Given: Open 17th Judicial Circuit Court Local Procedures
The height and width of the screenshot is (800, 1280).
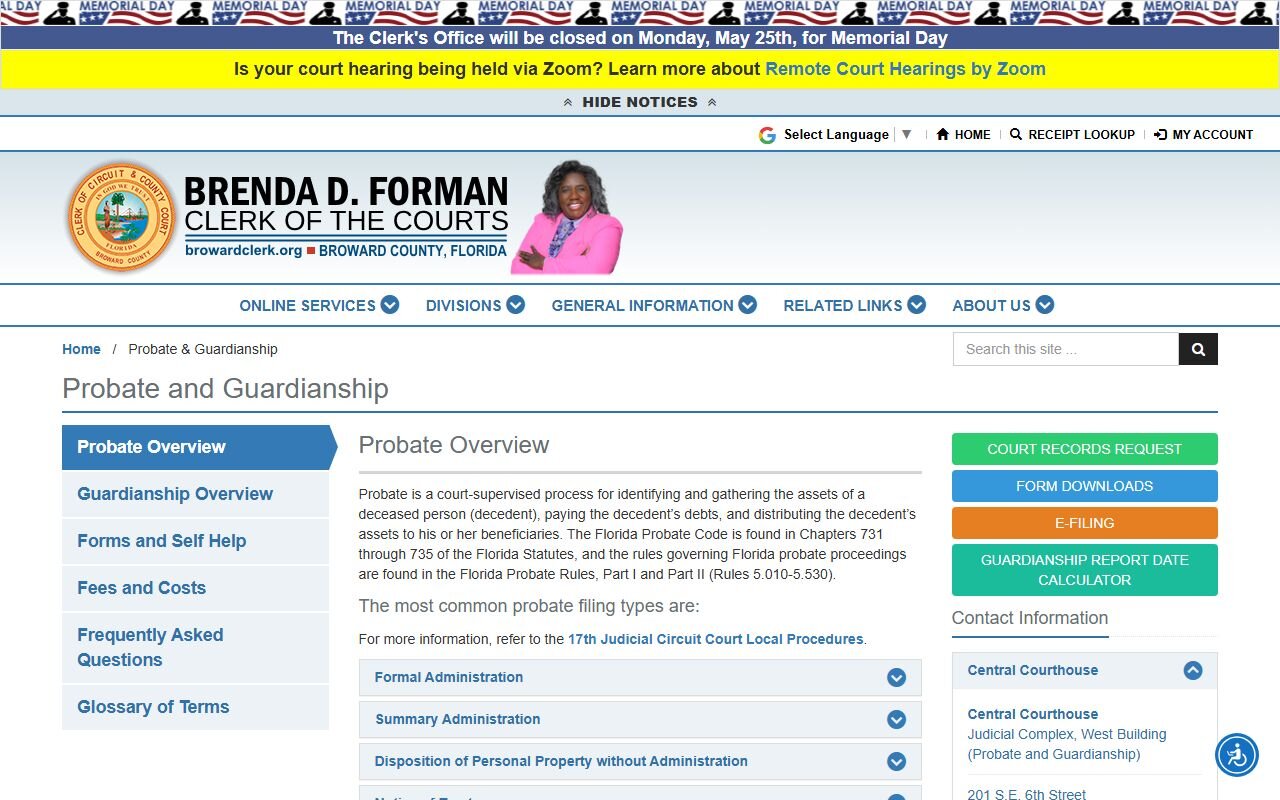Looking at the screenshot, I should click(x=715, y=639).
